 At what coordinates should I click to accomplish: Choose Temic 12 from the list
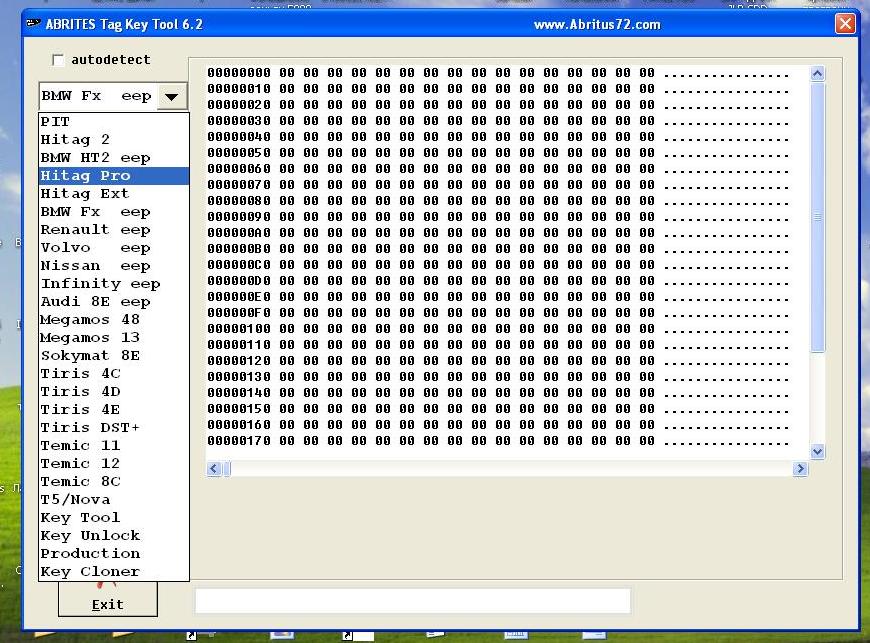[114, 463]
